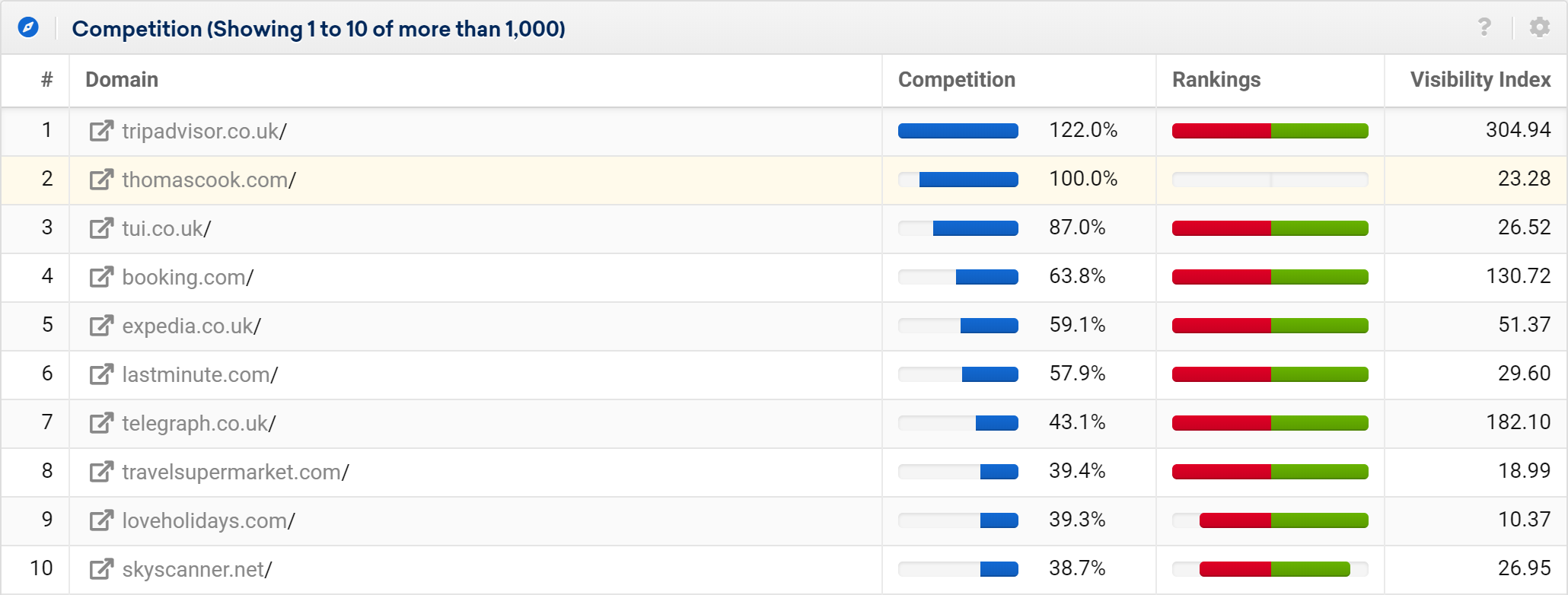Click row number 10 cell
This screenshot has width=1568, height=595.
click(x=35, y=569)
